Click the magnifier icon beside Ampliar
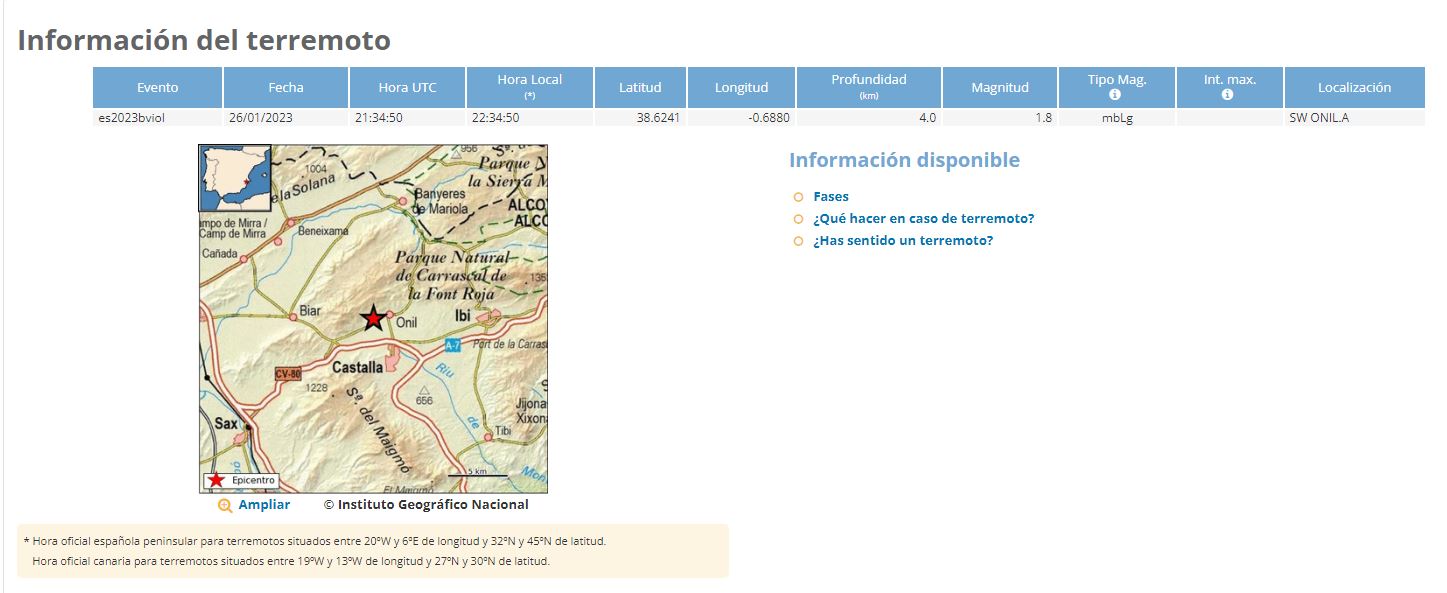 225,505
